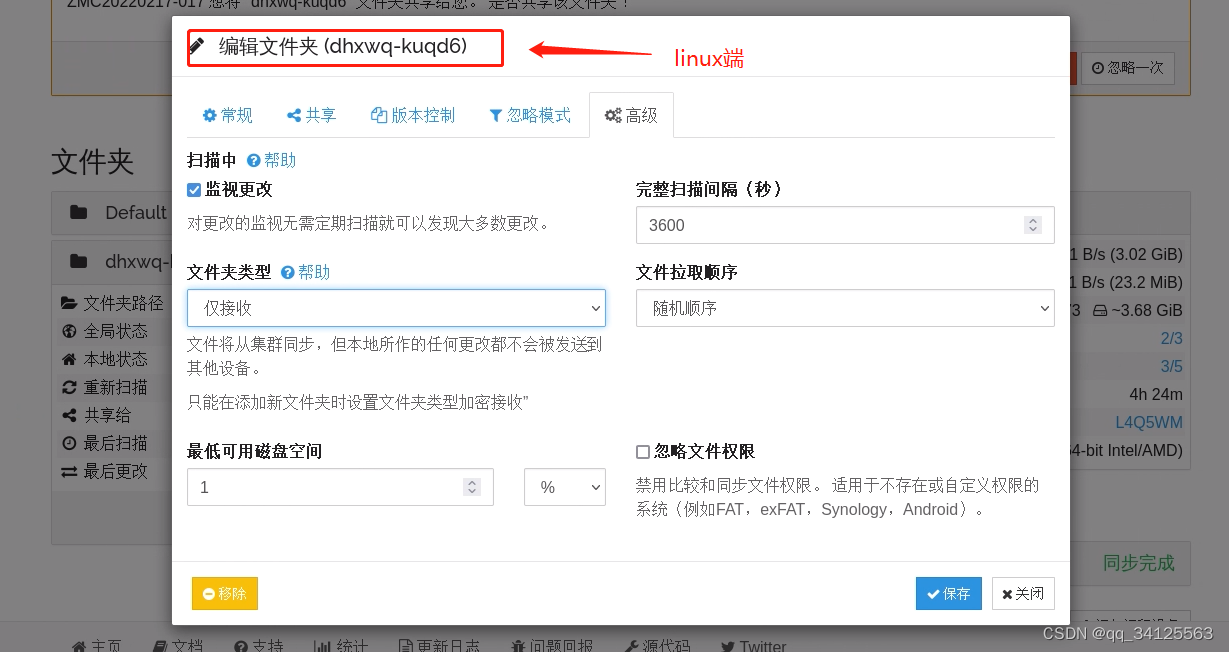Click the folder icon next to Default

(80, 212)
